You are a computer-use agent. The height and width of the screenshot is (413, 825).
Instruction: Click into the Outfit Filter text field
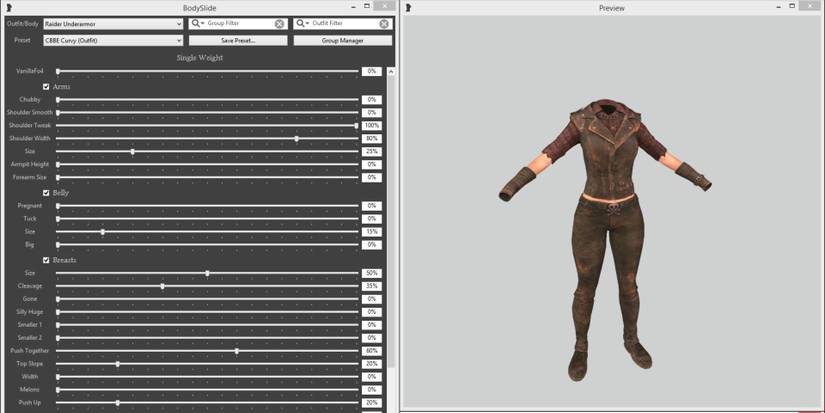point(345,24)
